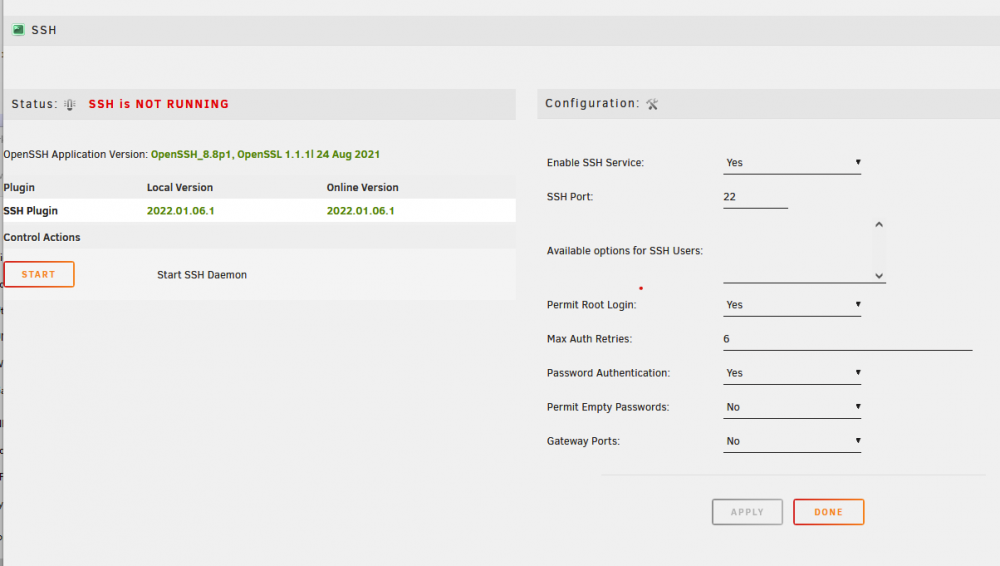The height and width of the screenshot is (566, 1000).
Task: Click the local version 2022.01.06.1 value
Action: (x=180, y=211)
